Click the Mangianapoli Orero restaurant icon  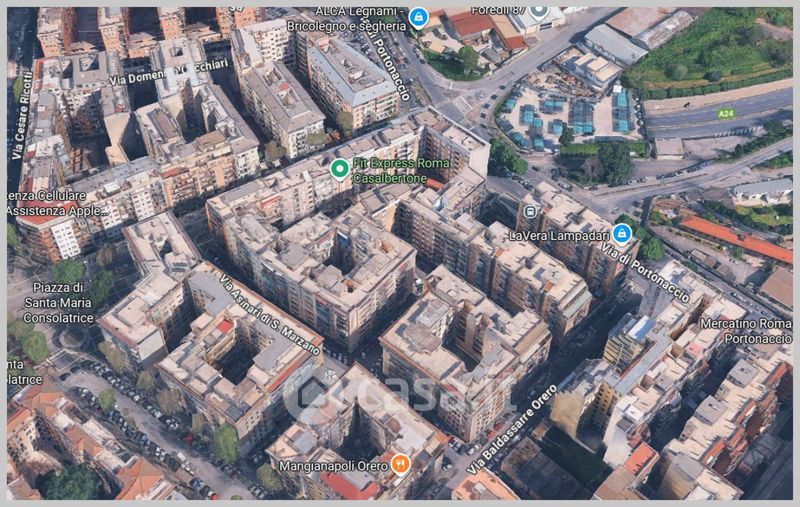coord(400,463)
